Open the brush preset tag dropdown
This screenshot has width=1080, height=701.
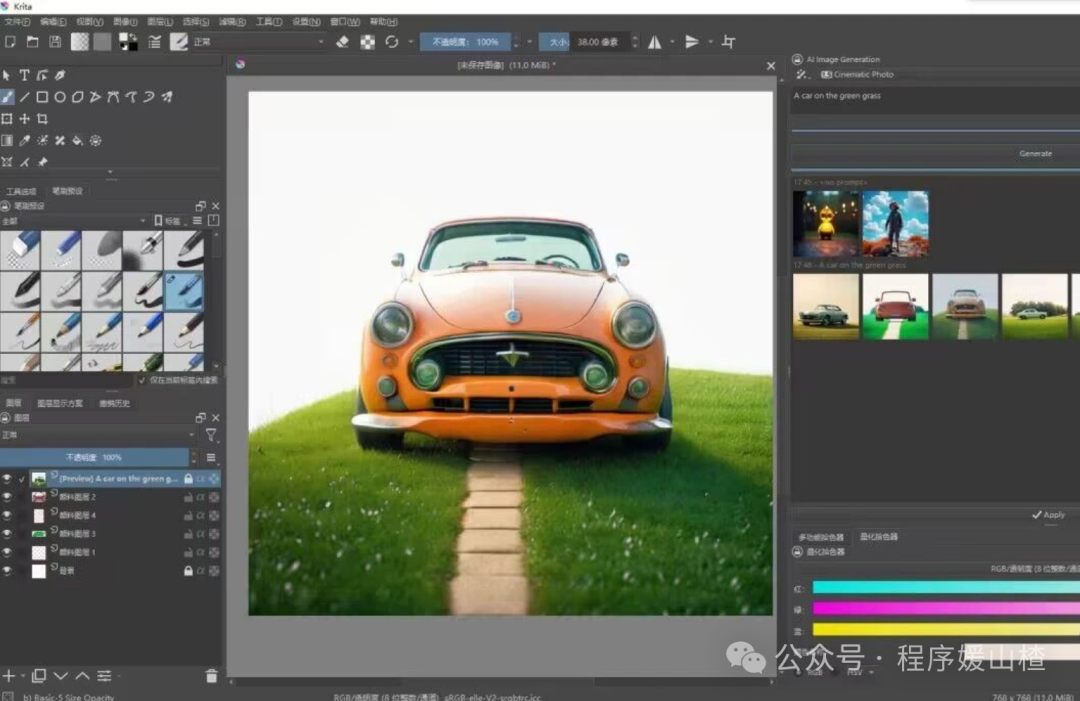click(x=74, y=221)
